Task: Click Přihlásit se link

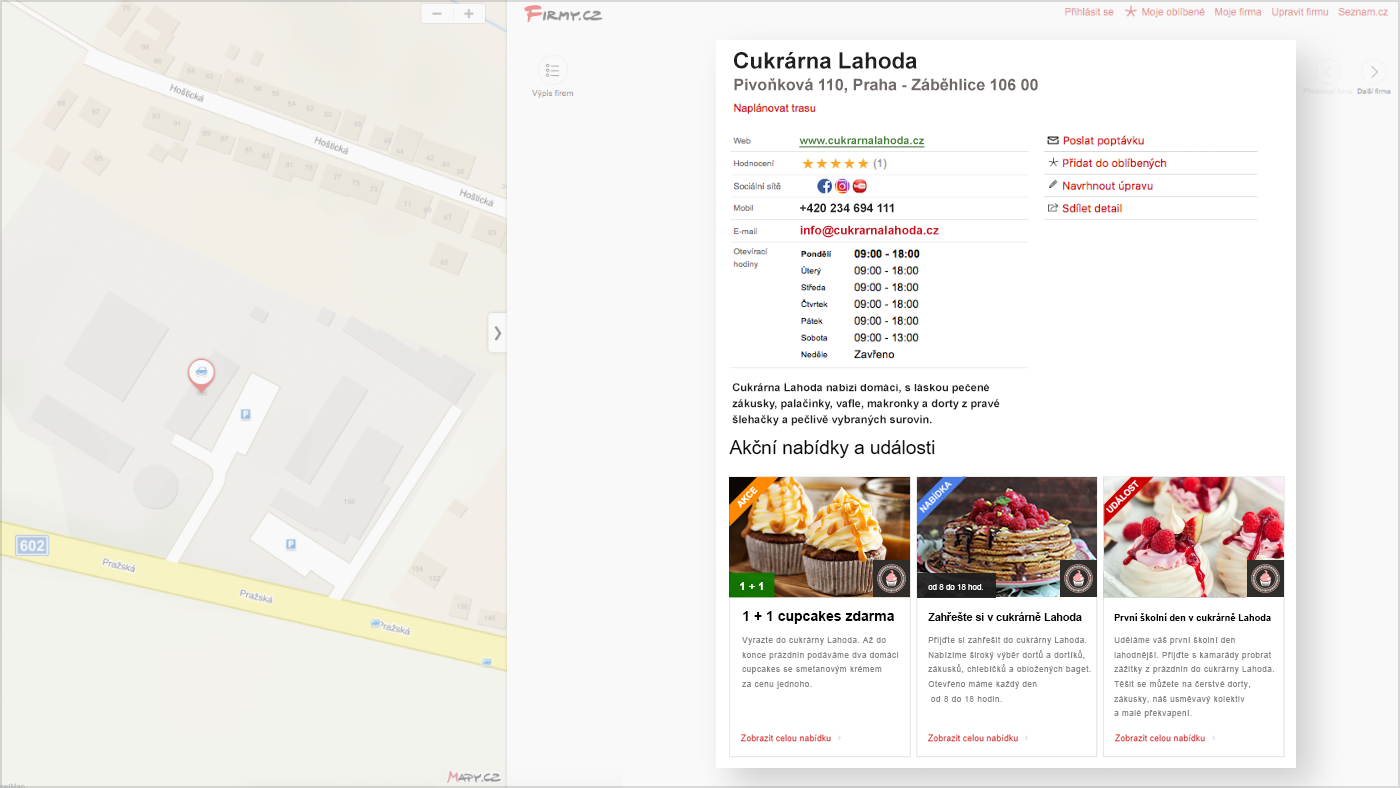Action: click(1089, 12)
